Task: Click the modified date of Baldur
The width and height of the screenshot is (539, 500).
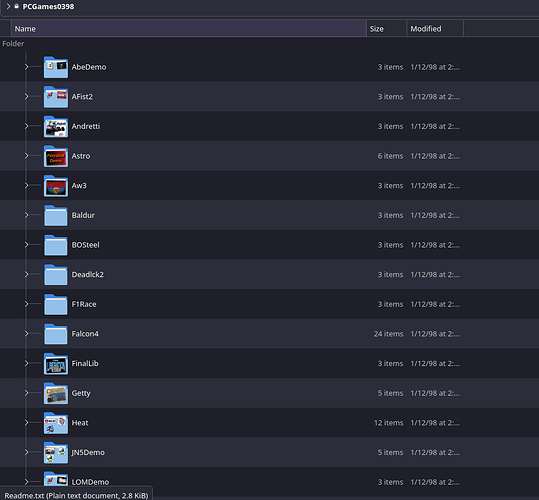Action: tap(435, 215)
